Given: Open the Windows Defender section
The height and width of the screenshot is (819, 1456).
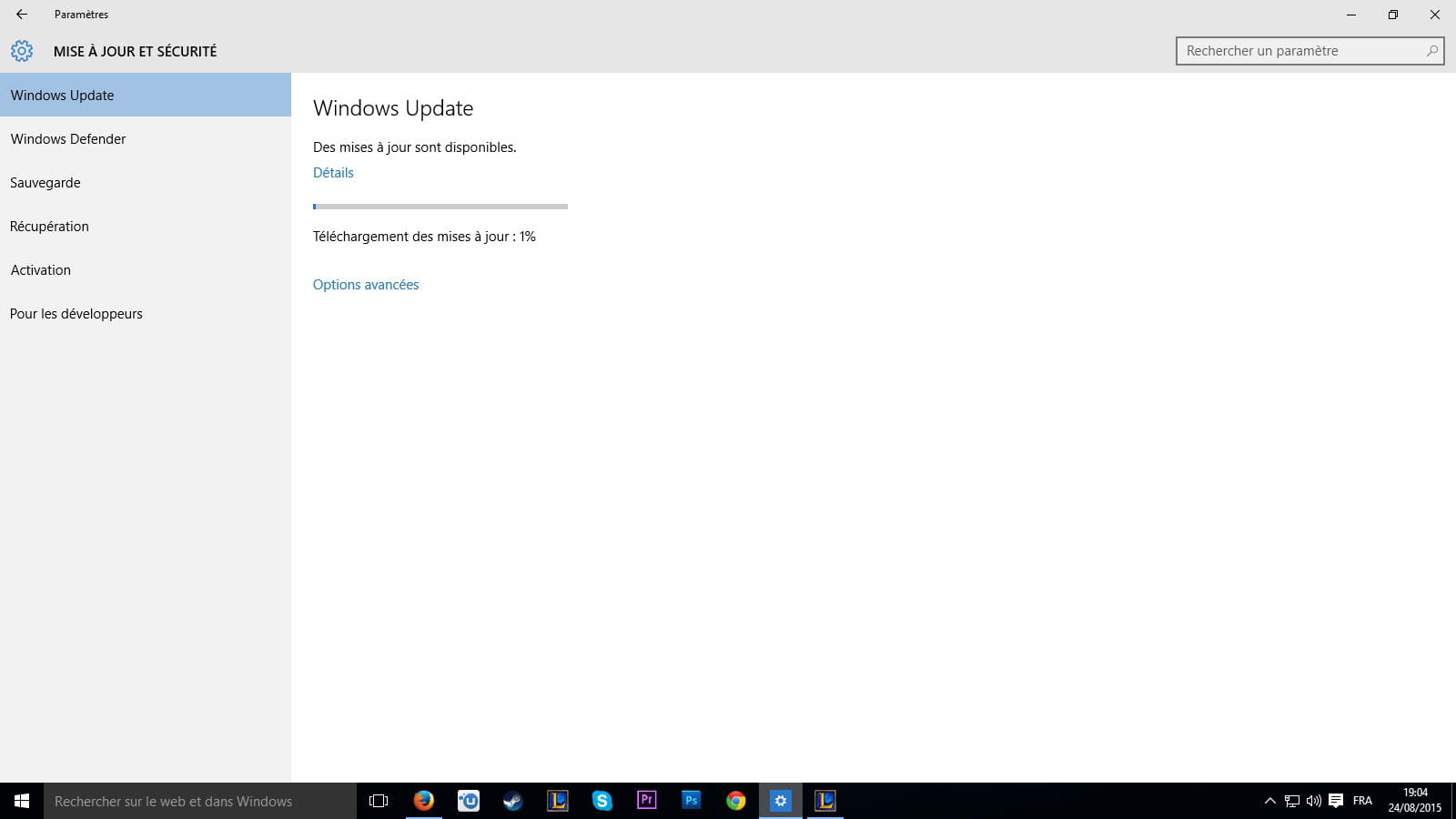Looking at the screenshot, I should 146,138.
